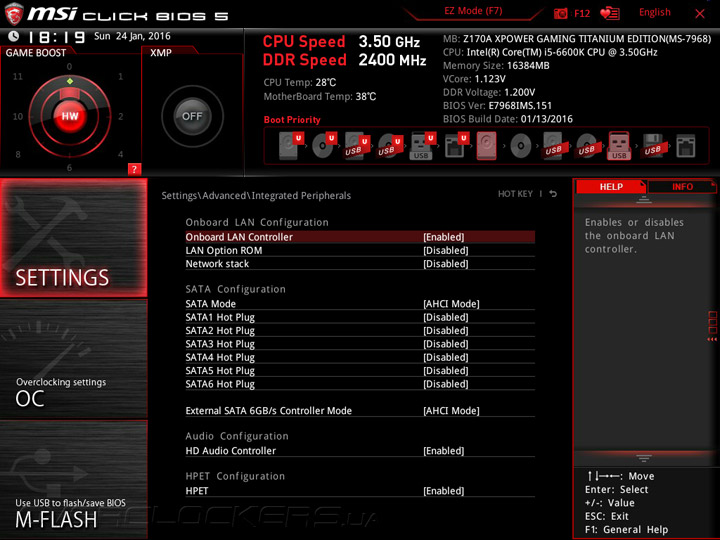Toggle the XMP OFF button
720x540 pixels.
click(x=192, y=116)
